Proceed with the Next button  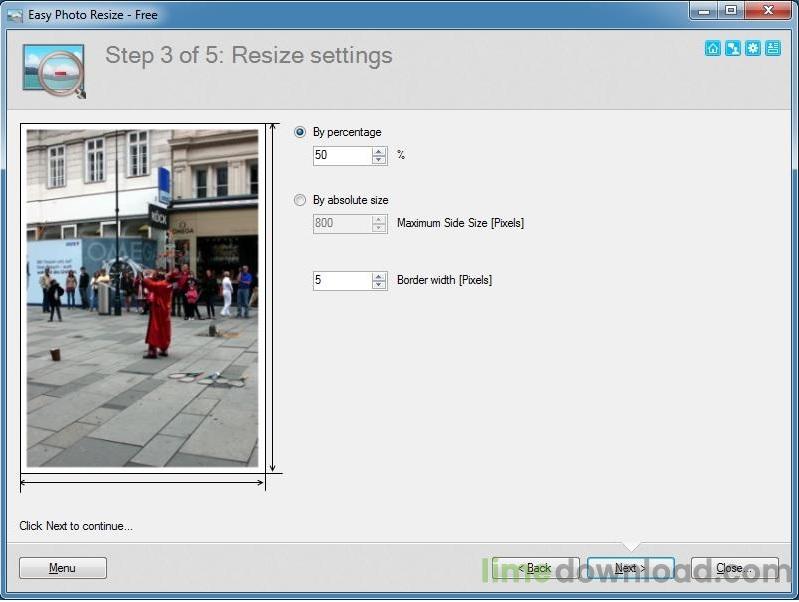point(630,568)
